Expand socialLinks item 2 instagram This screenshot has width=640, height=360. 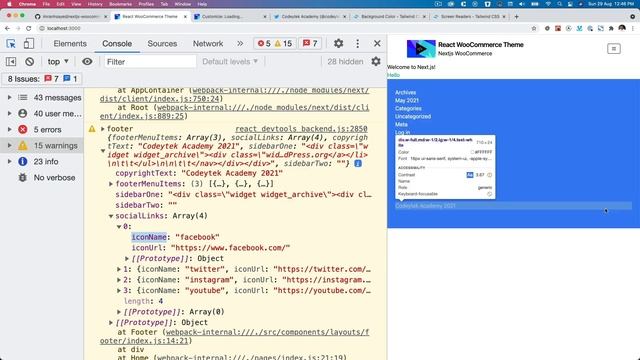pyautogui.click(x=119, y=280)
